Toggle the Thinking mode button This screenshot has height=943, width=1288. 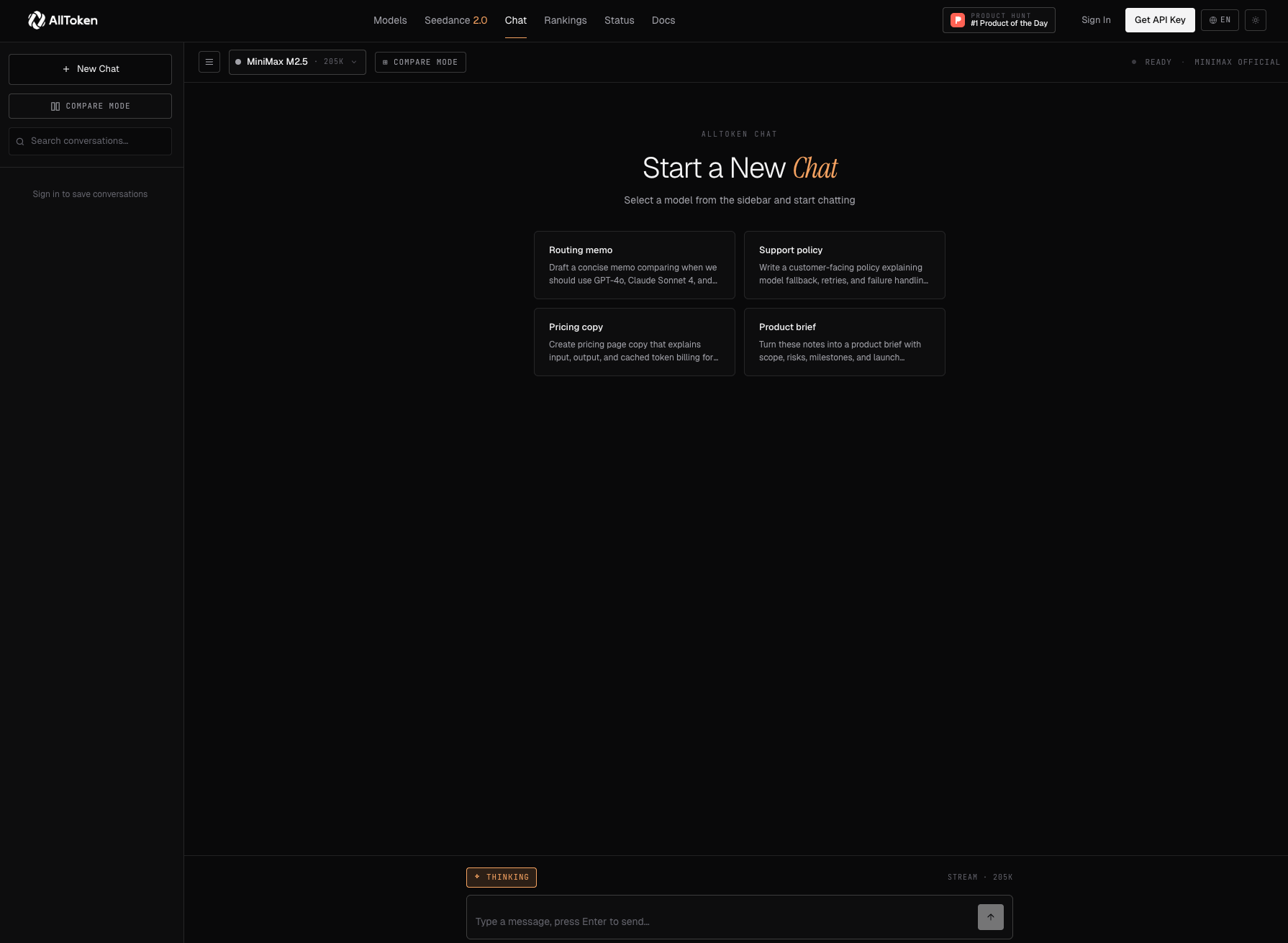click(502, 878)
